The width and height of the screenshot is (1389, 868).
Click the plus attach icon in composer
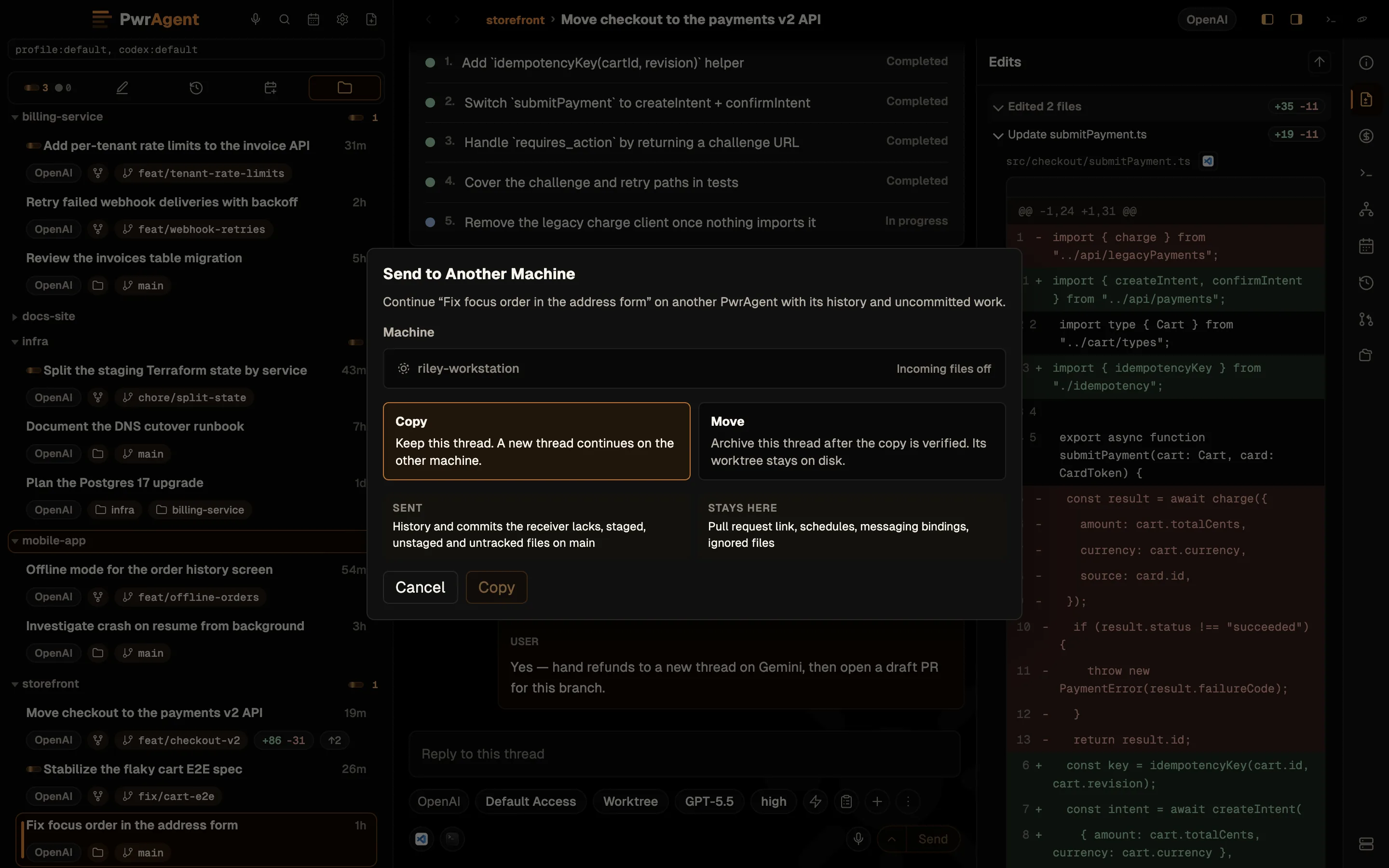pos(877,801)
